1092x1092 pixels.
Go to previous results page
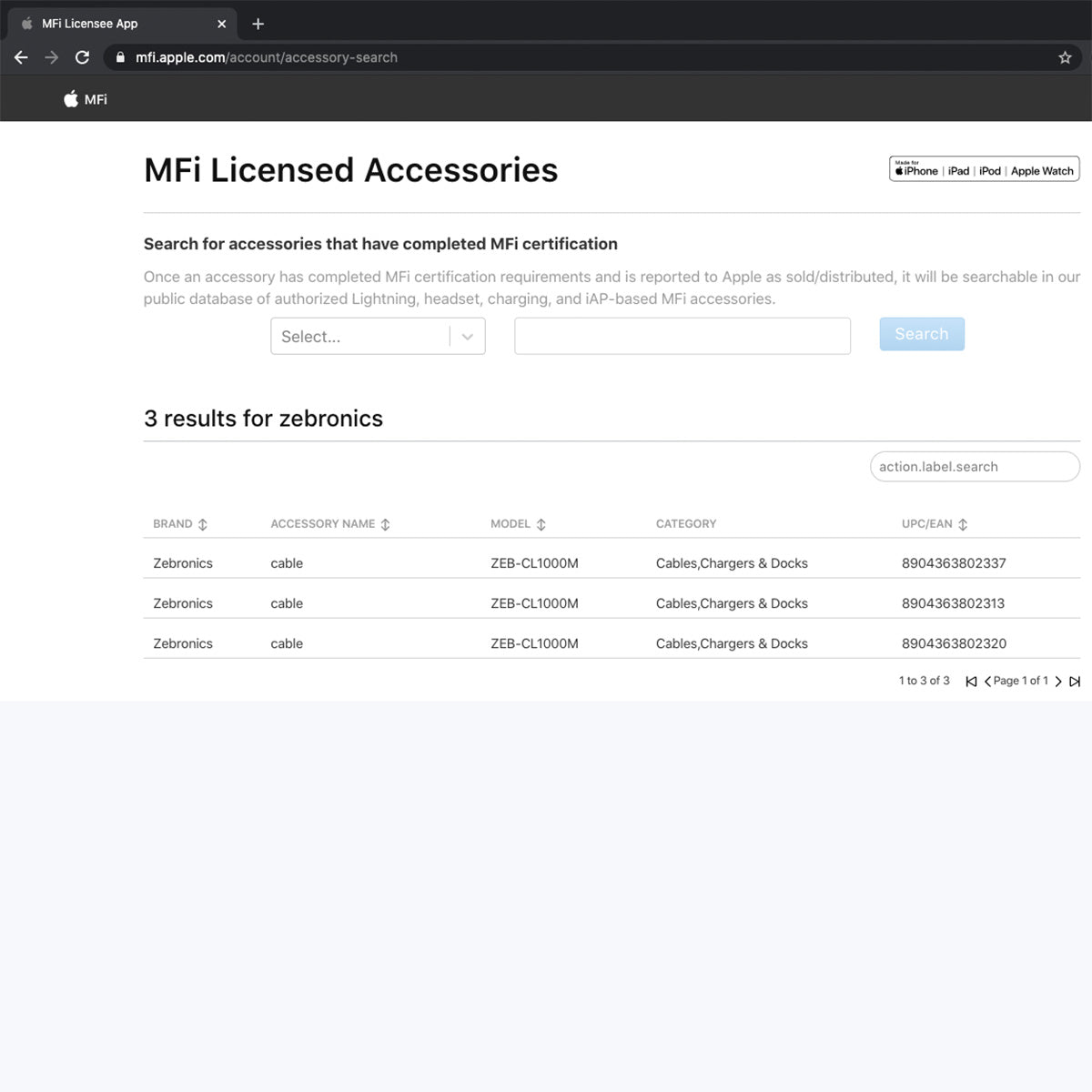coord(987,682)
